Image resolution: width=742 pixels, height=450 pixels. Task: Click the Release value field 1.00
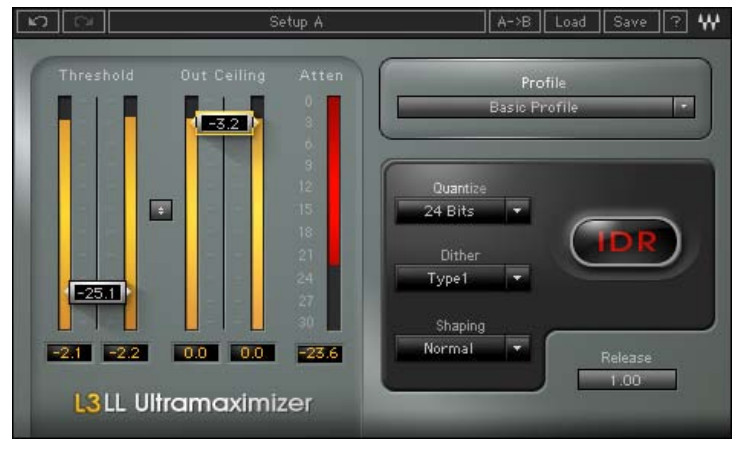click(627, 380)
